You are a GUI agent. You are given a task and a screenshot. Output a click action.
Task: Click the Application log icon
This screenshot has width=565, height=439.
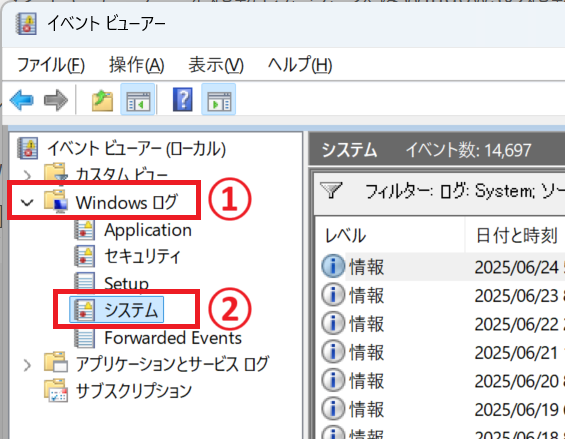[85, 230]
